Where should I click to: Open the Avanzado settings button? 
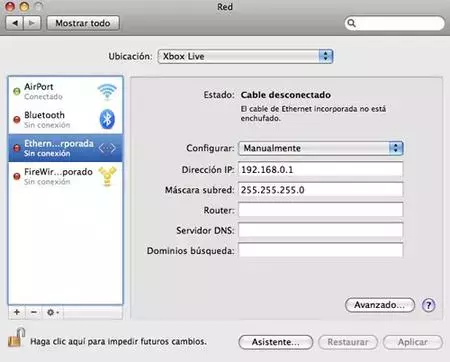click(x=380, y=305)
